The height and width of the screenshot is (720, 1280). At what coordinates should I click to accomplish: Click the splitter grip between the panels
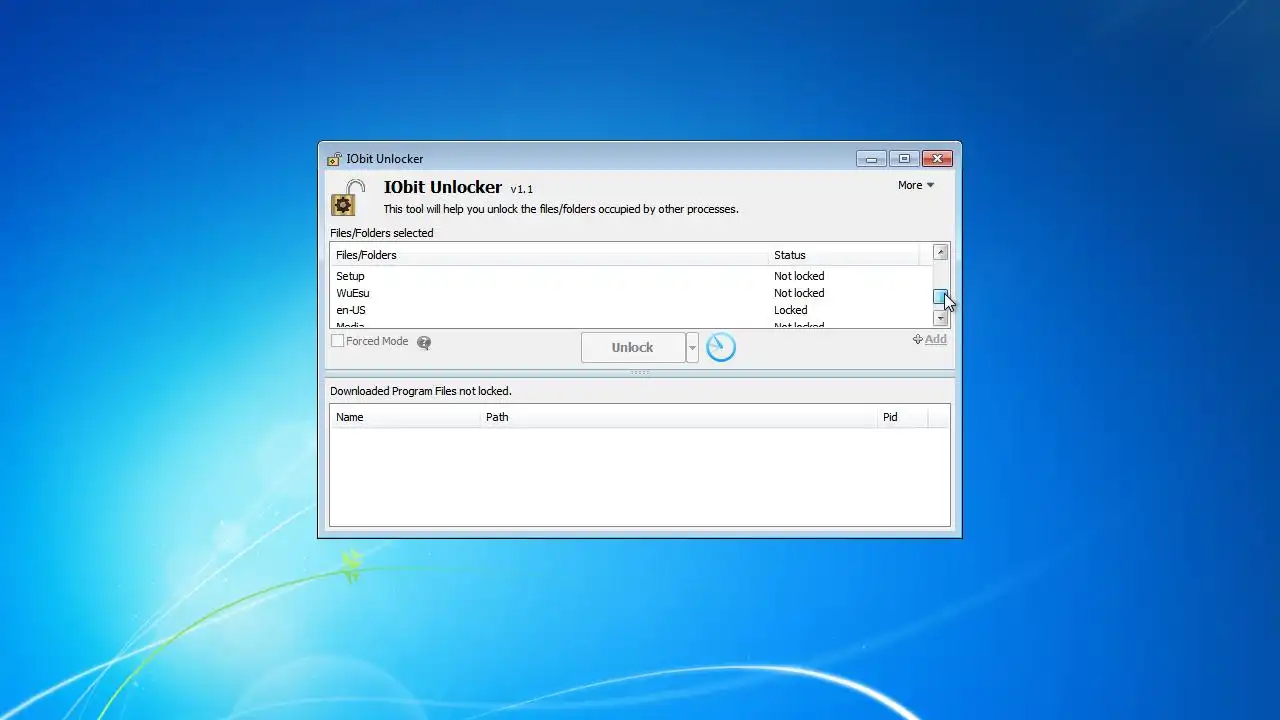pyautogui.click(x=640, y=372)
